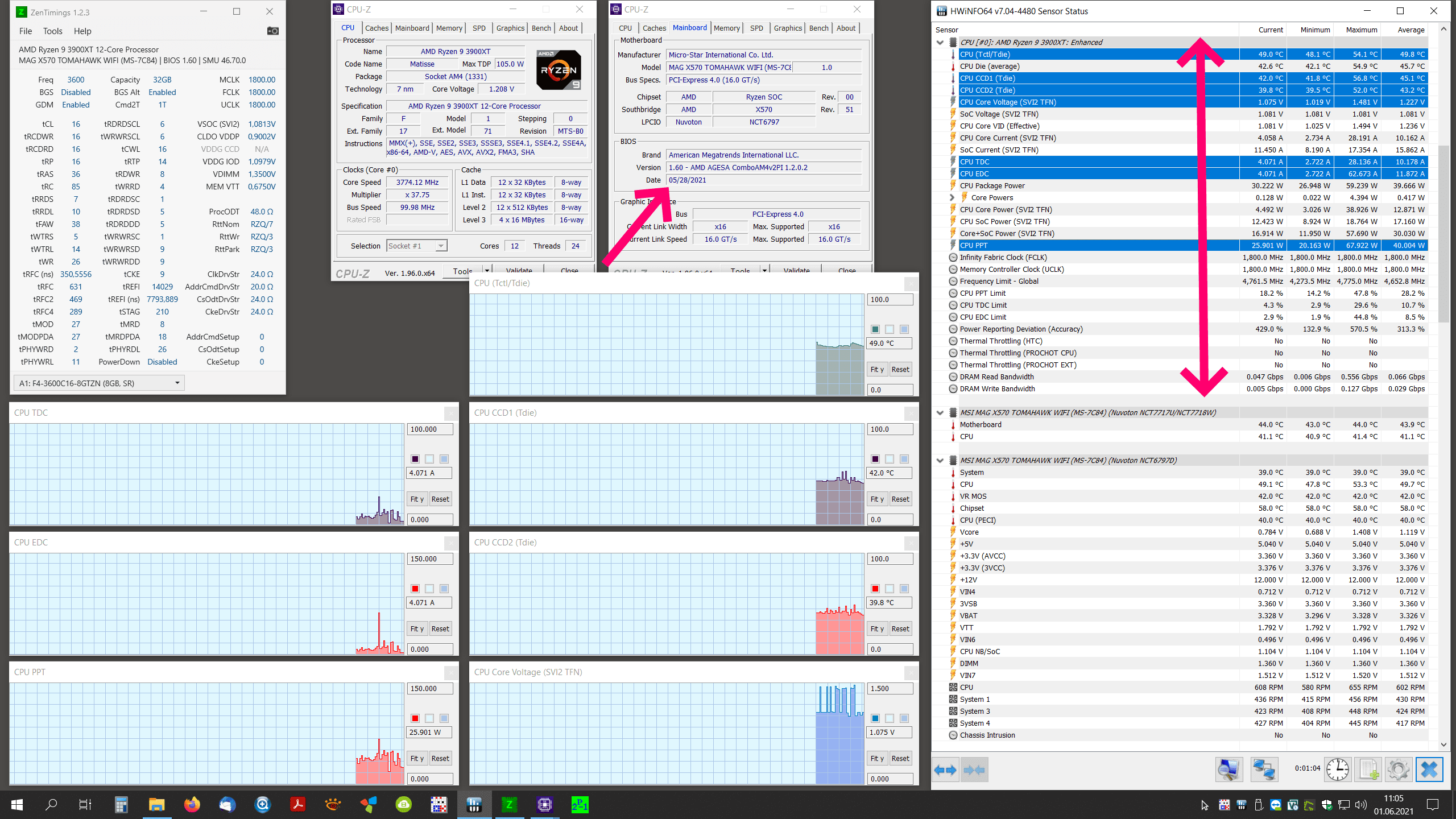Close sensors with blue X icon
Image resolution: width=1456 pixels, height=819 pixels.
(1429, 770)
